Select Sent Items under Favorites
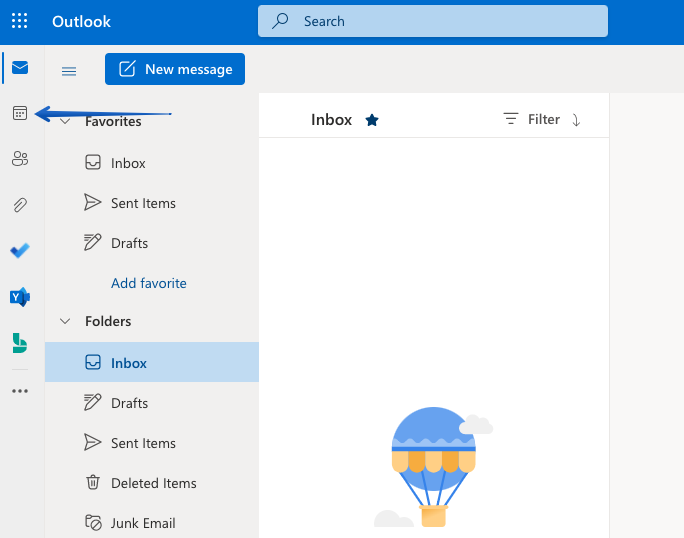This screenshot has width=684, height=538. click(143, 203)
